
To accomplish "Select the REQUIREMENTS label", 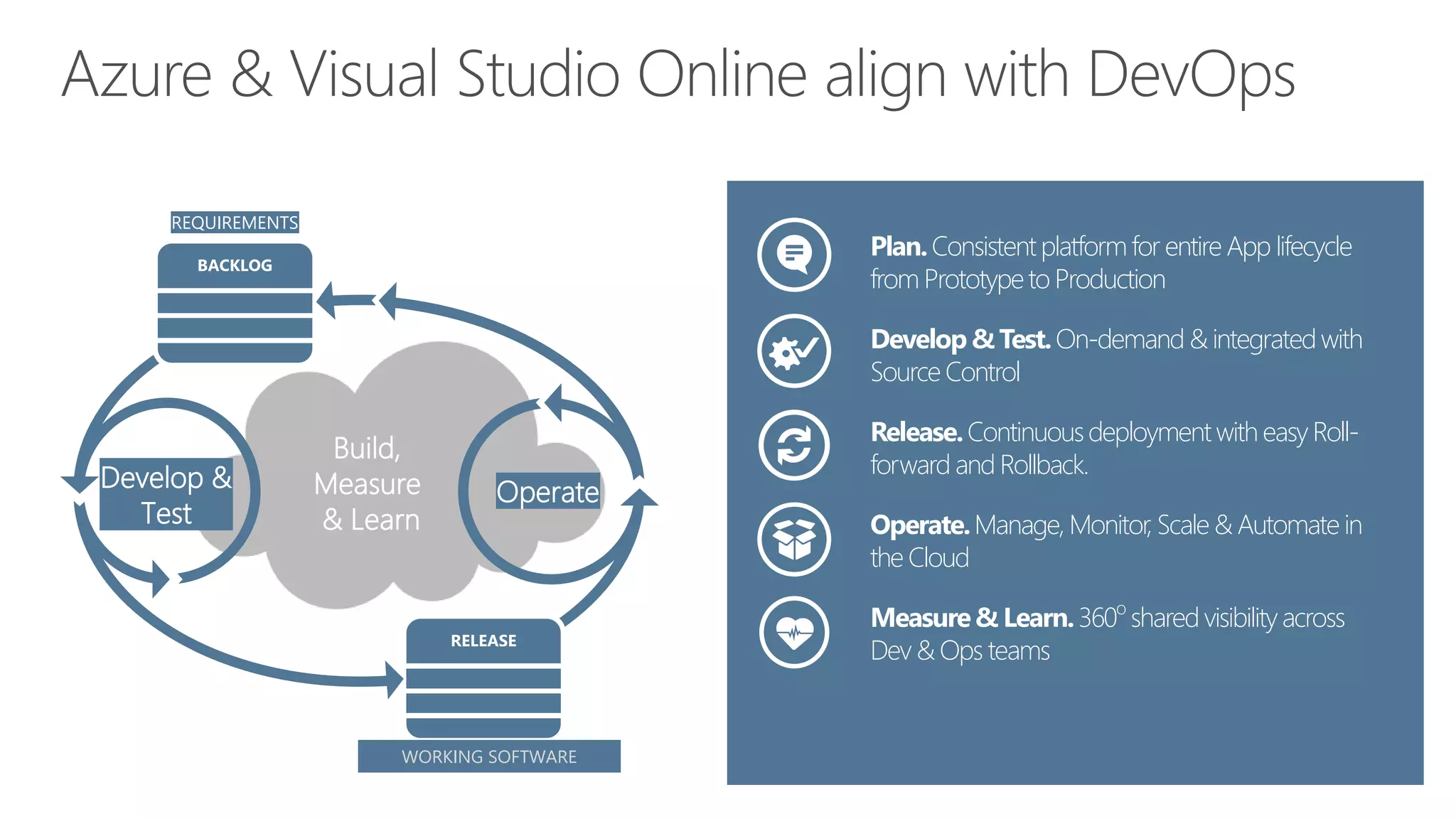I will pyautogui.click(x=235, y=223).
